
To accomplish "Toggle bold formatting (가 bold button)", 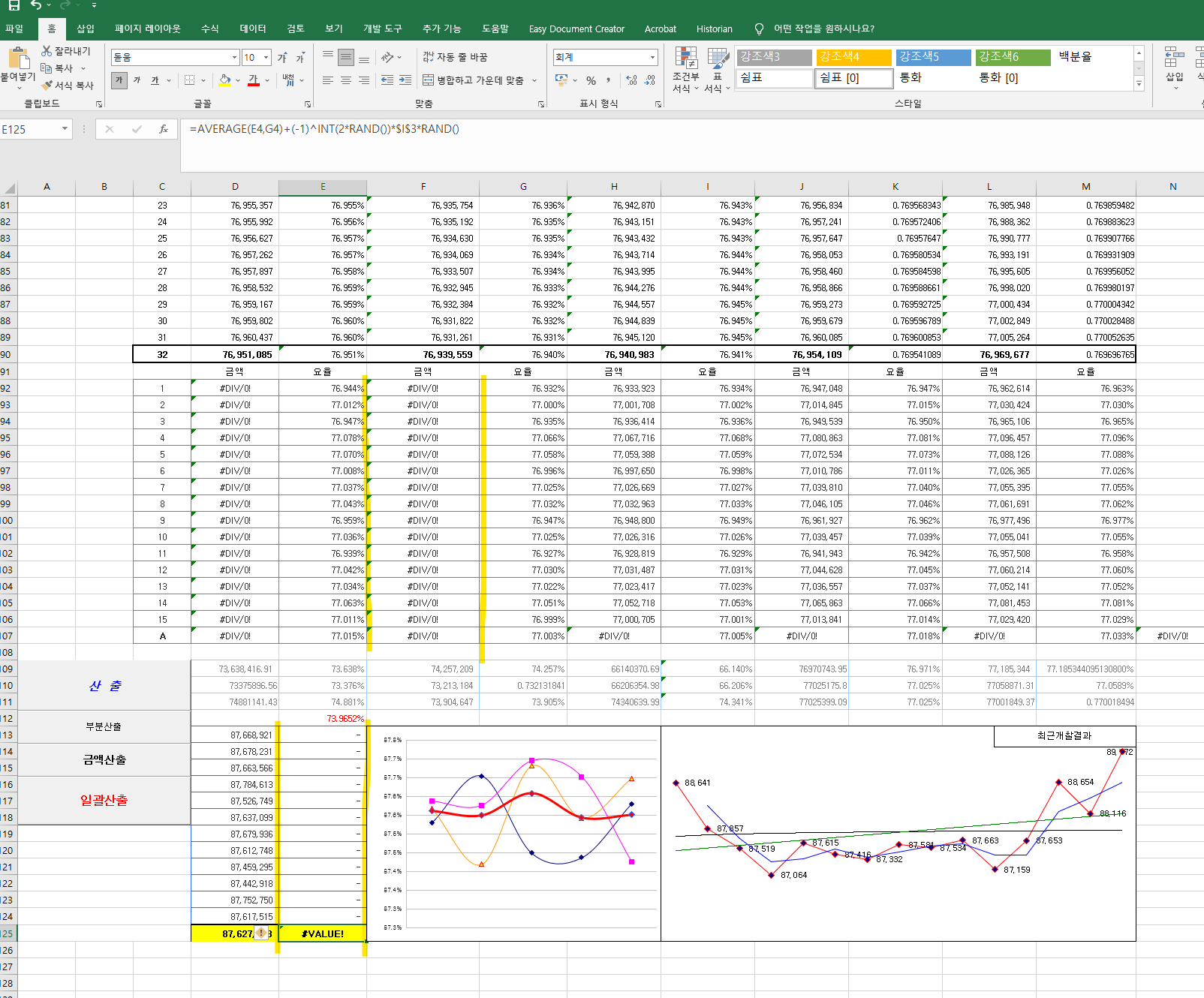I will [119, 80].
